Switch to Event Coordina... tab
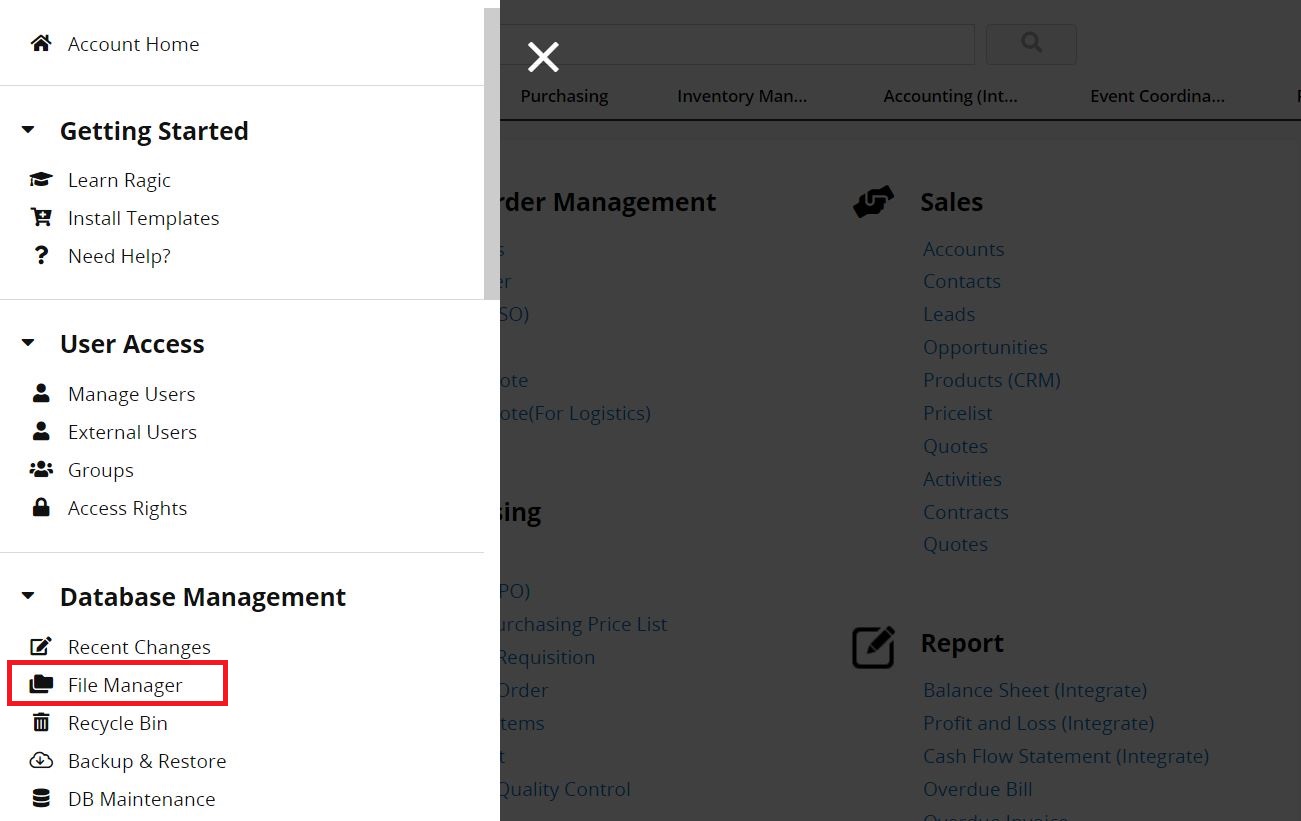This screenshot has height=821, width=1301. 1158,96
